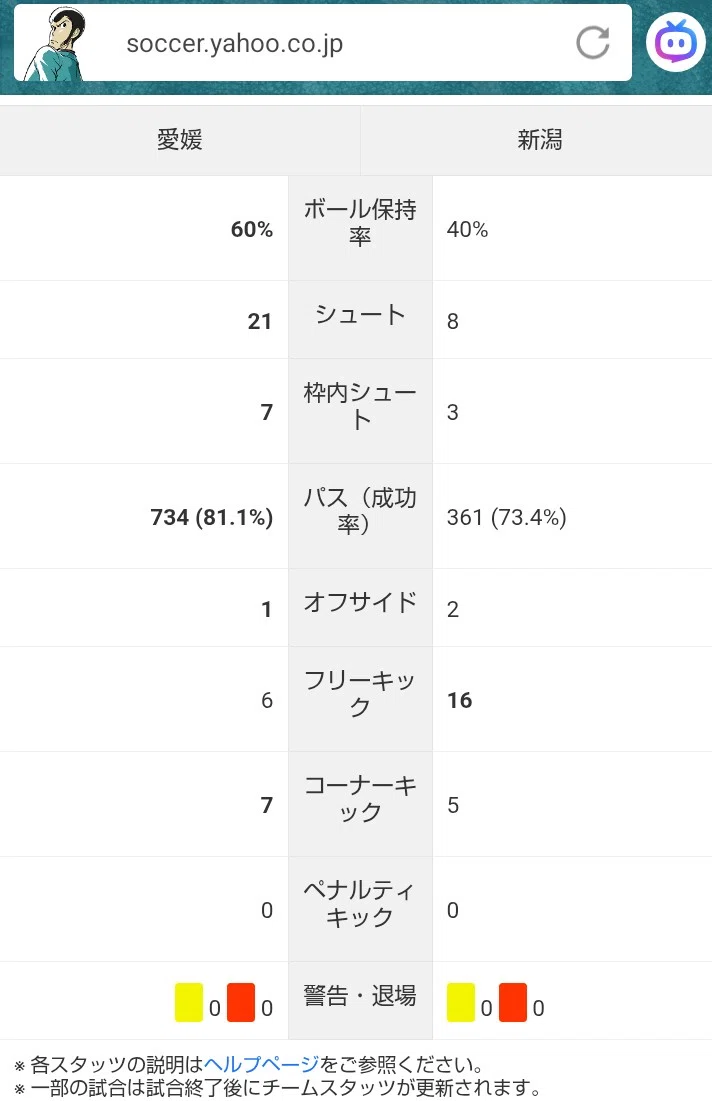Click the ボール保持率 stat label
This screenshot has width=712, height=1101.
coord(360,223)
